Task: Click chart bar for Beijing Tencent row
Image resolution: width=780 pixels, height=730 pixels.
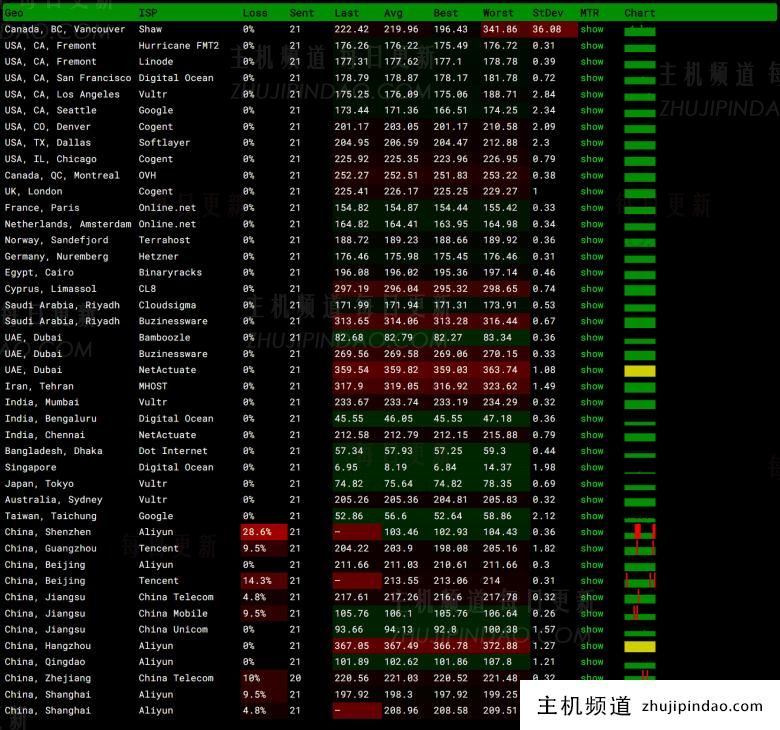Action: tap(640, 582)
